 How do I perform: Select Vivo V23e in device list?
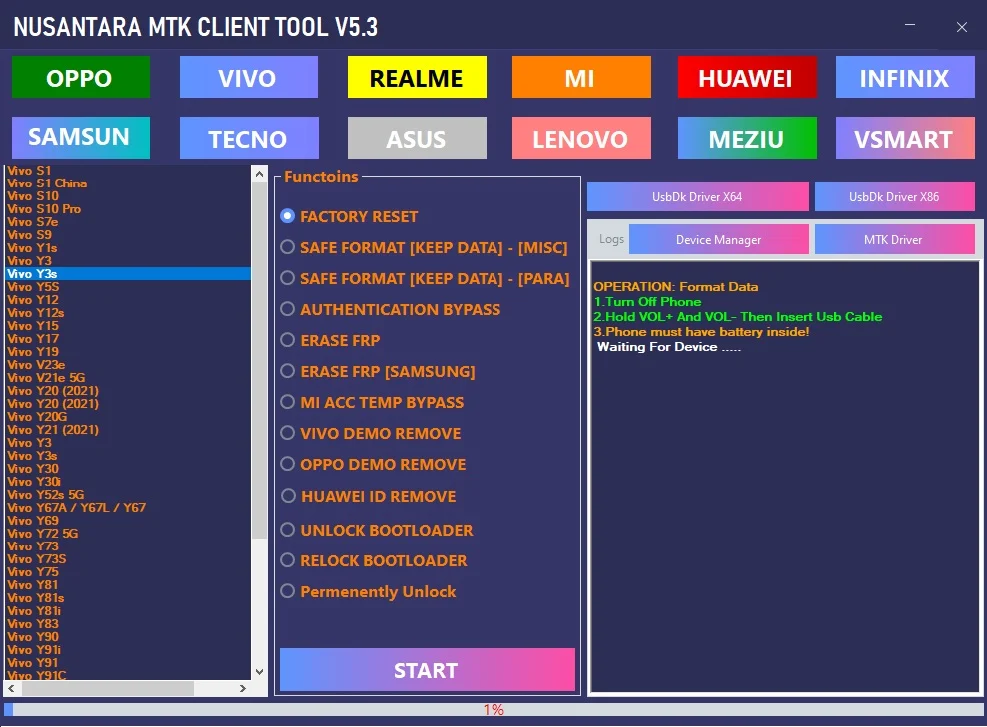128,364
